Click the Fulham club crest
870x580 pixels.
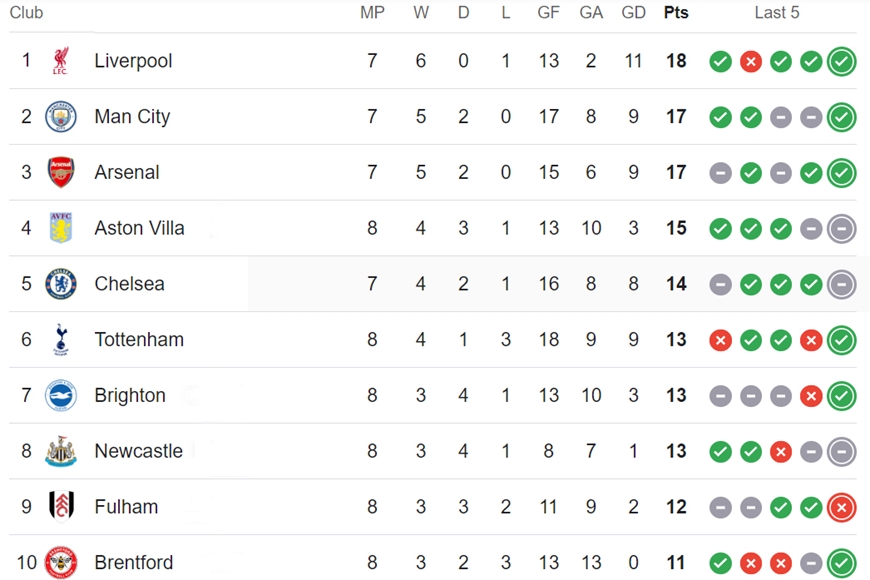point(61,506)
